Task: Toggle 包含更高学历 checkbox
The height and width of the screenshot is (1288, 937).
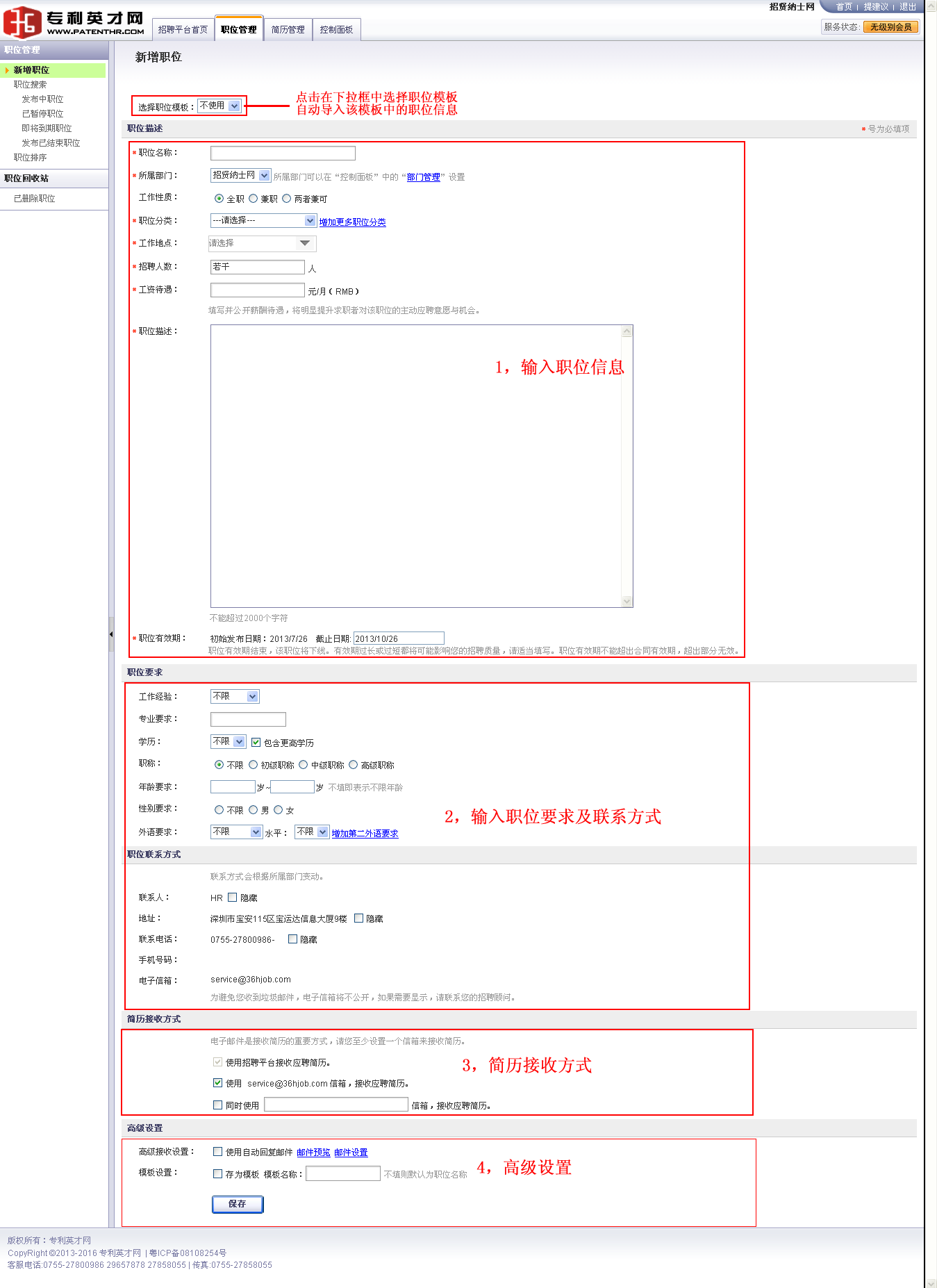Action: pyautogui.click(x=256, y=743)
